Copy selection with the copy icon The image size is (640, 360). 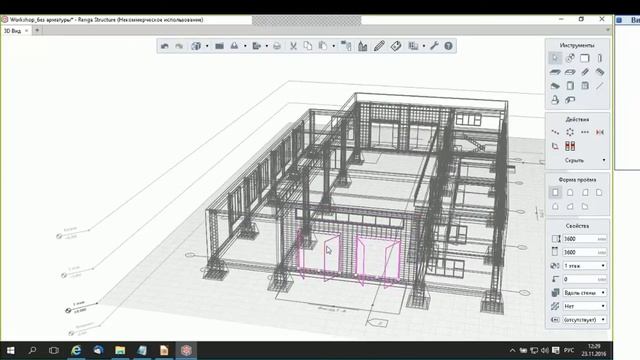pyautogui.click(x=308, y=46)
